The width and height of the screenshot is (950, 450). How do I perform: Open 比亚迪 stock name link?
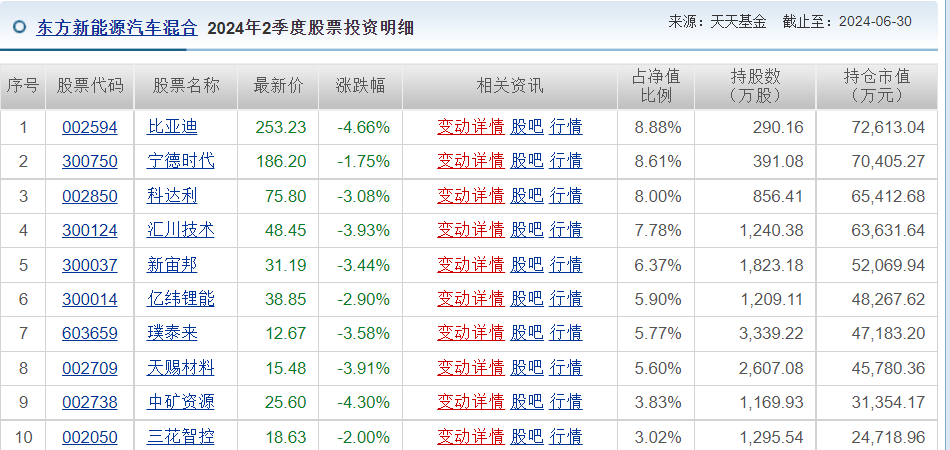tap(172, 127)
